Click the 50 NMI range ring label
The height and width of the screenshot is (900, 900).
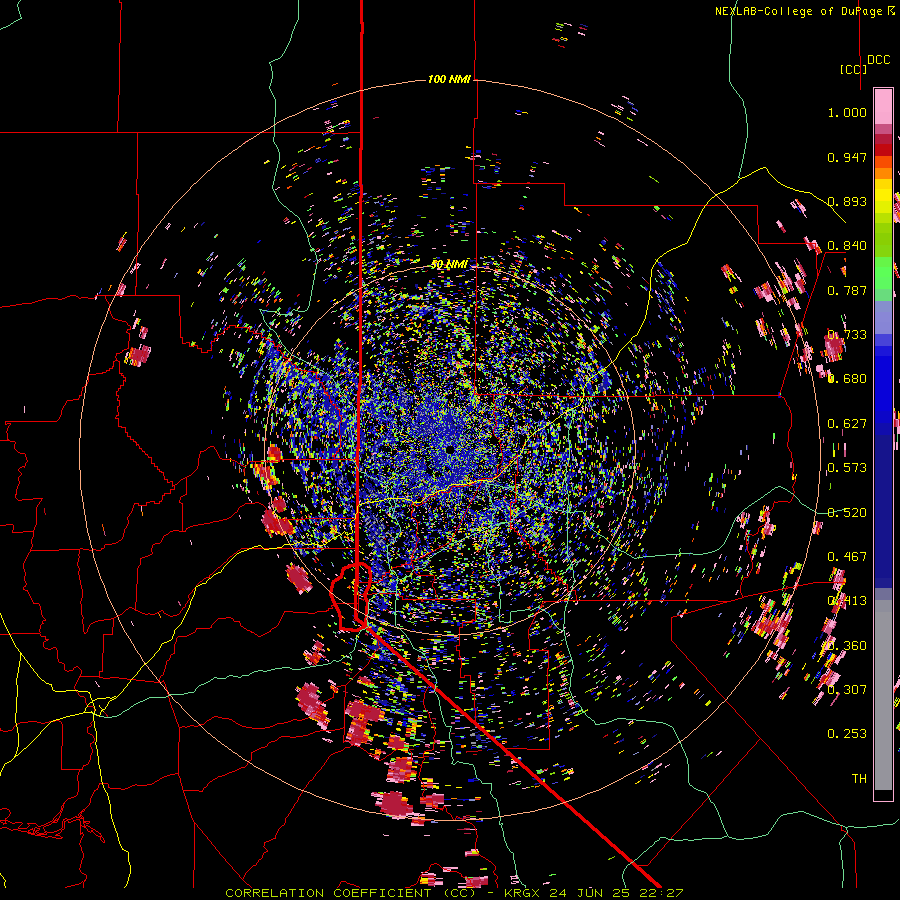pos(449,265)
